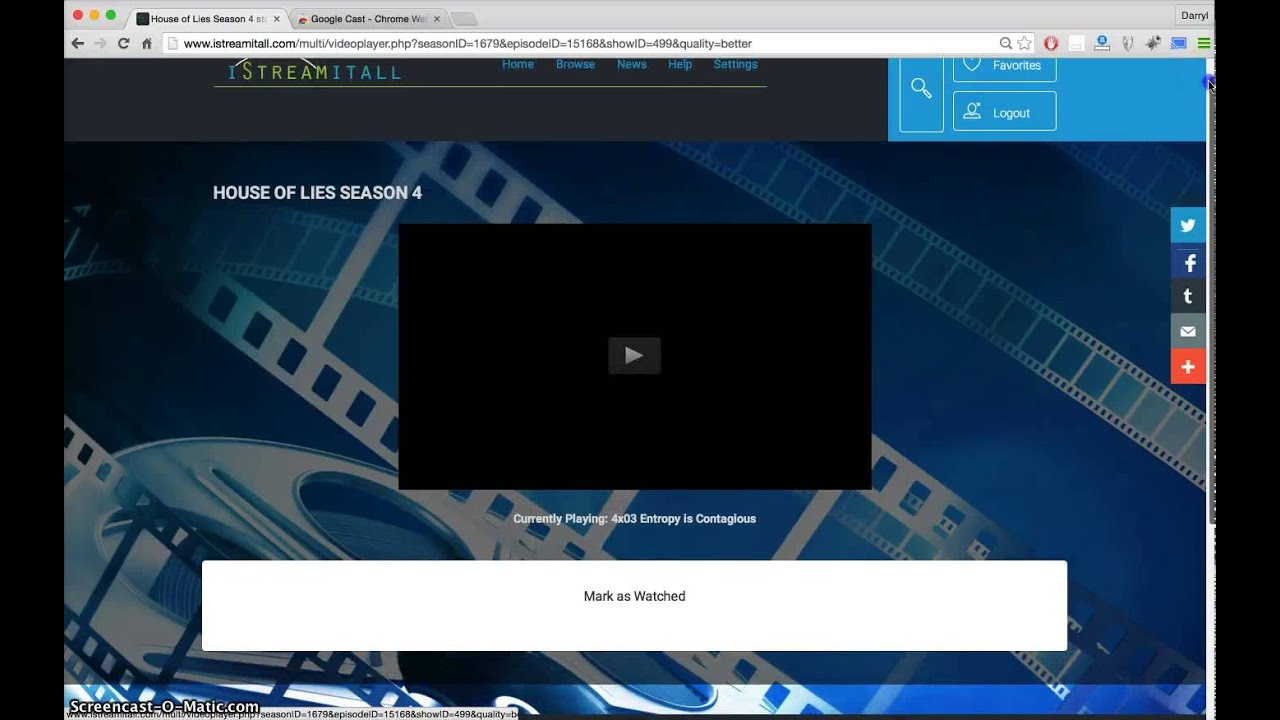Viewport: 1280px width, 720px height.
Task: Open the Home navigation link
Action: [518, 64]
